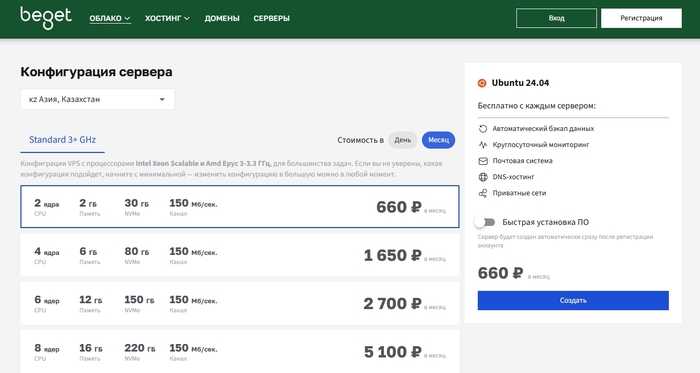The height and width of the screenshot is (373, 700).
Task: Click the Beget logo
Action: tap(46, 18)
